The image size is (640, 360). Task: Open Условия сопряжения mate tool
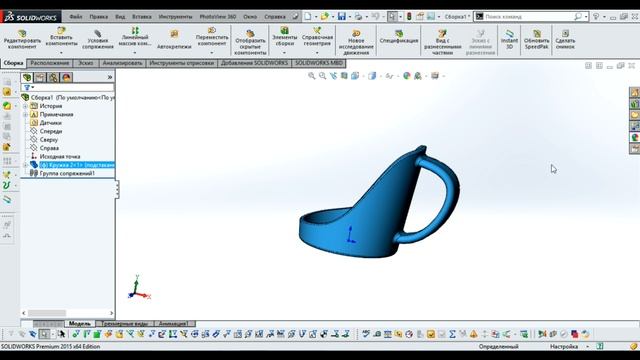(x=98, y=39)
